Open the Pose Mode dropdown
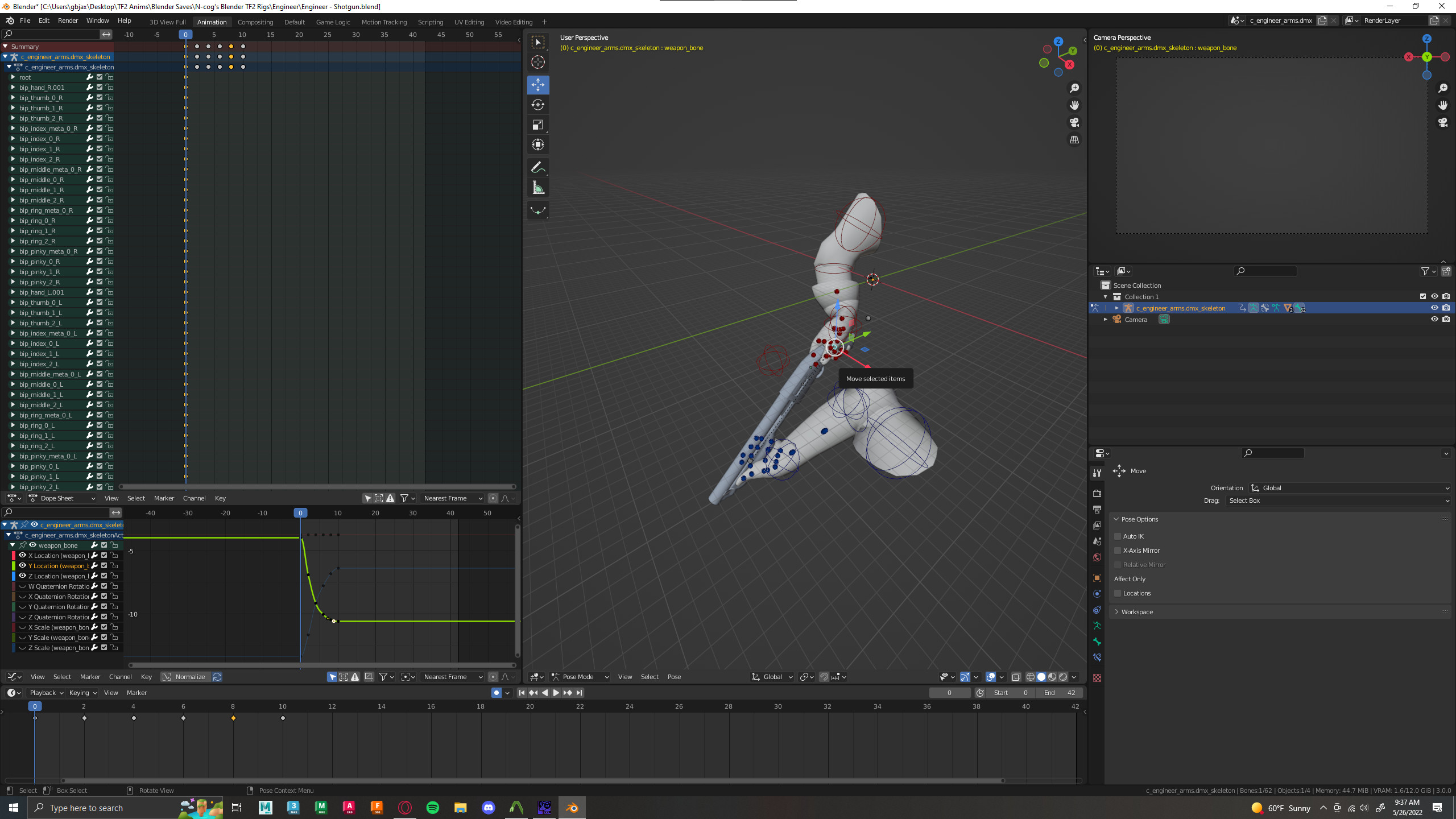 578,676
